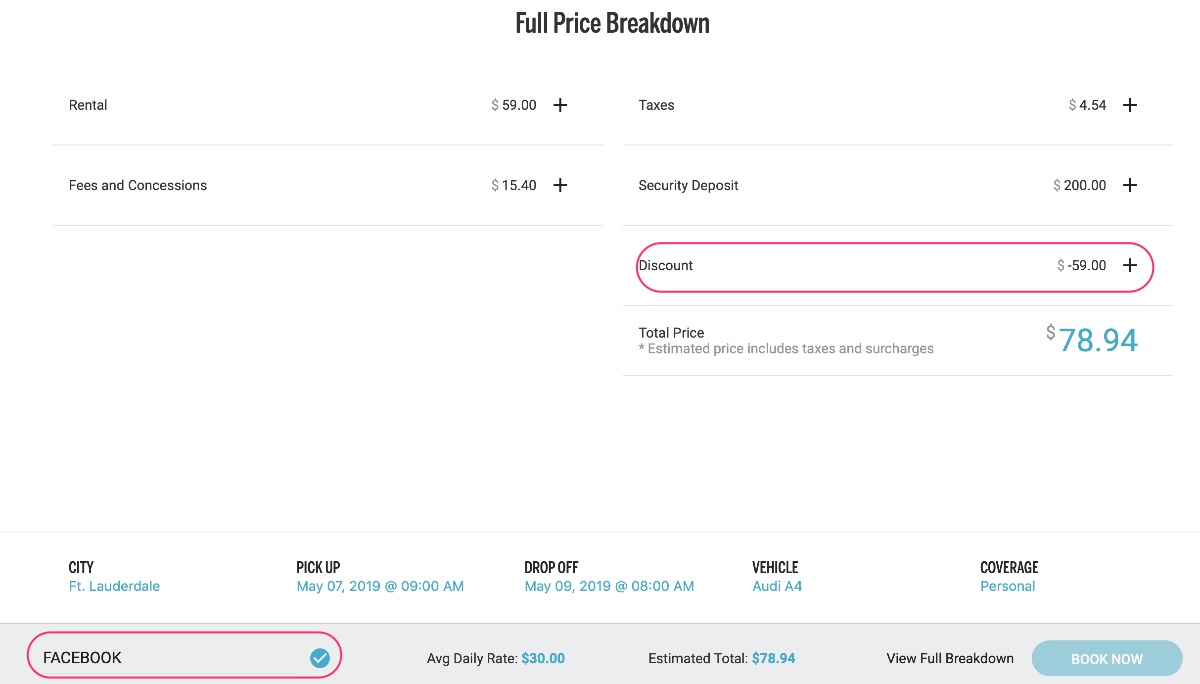Expand the Fees and Concessions row

[560, 185]
